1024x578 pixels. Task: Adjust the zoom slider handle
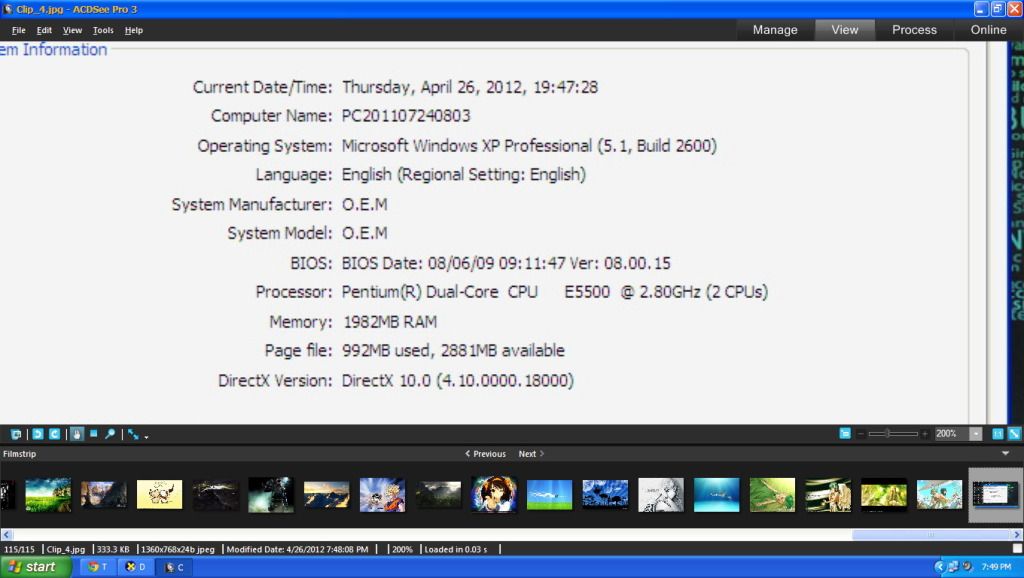(x=888, y=434)
